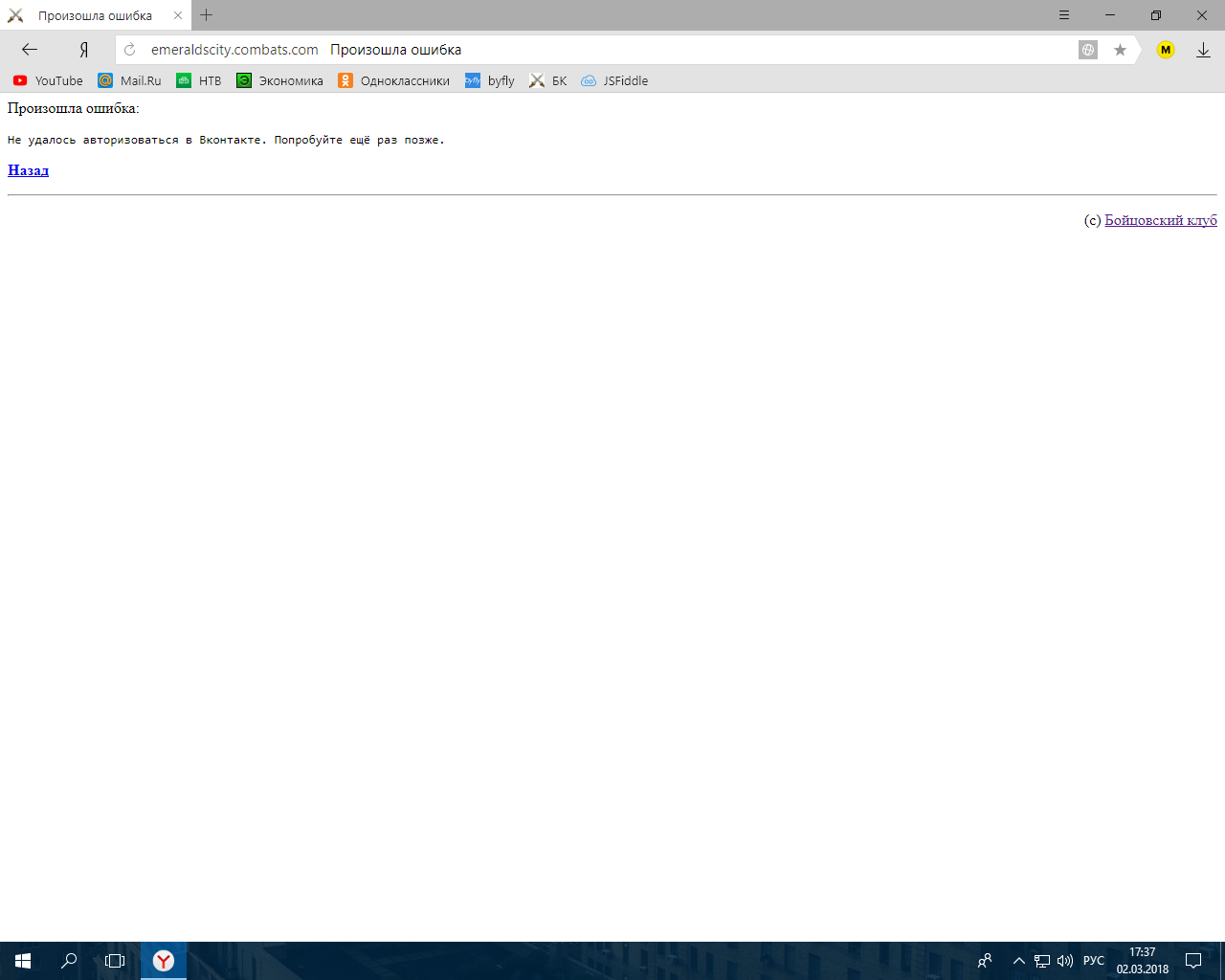The height and width of the screenshot is (980, 1225).
Task: Open the People icon in taskbar
Action: tap(985, 961)
